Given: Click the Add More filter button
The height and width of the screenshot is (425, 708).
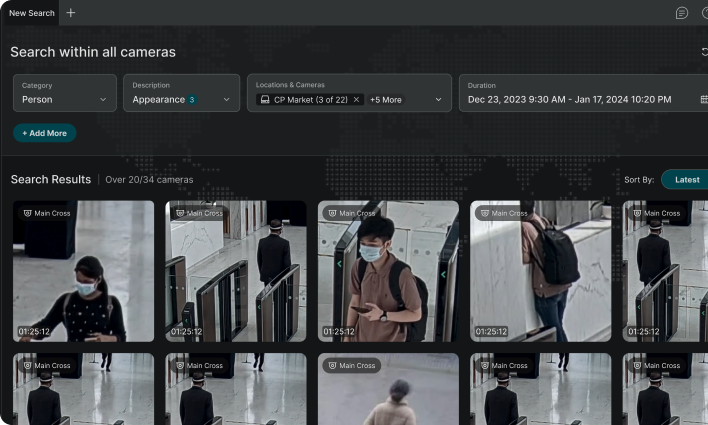Looking at the screenshot, I should click(x=45, y=133).
